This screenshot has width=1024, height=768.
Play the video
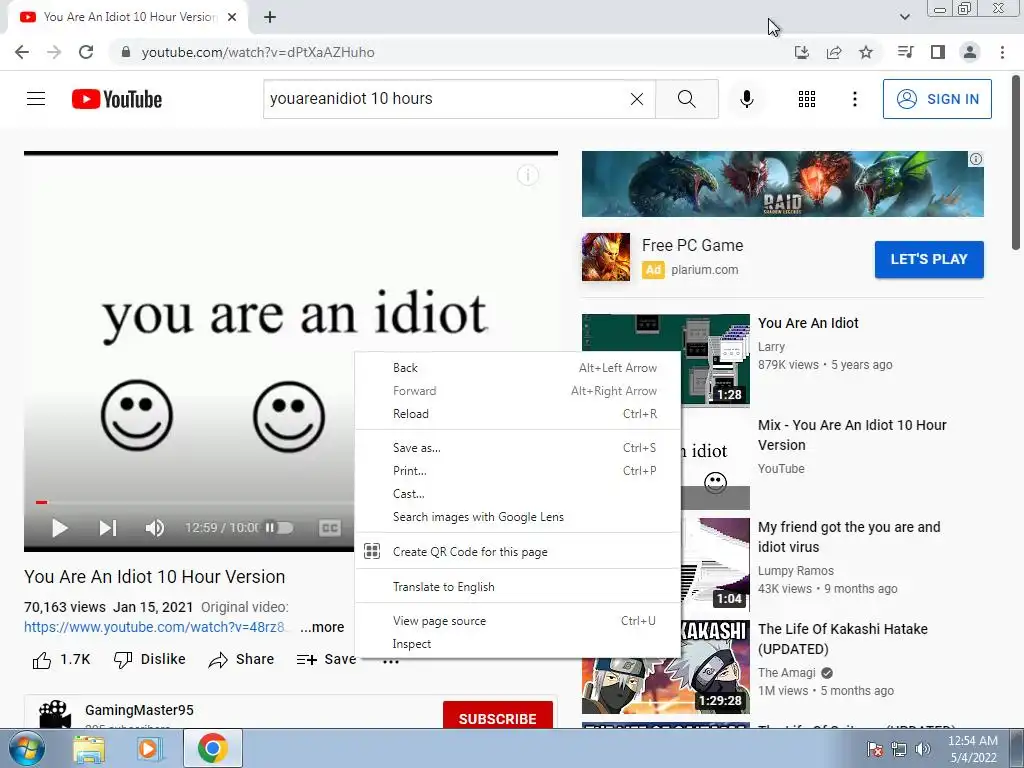tap(59, 528)
